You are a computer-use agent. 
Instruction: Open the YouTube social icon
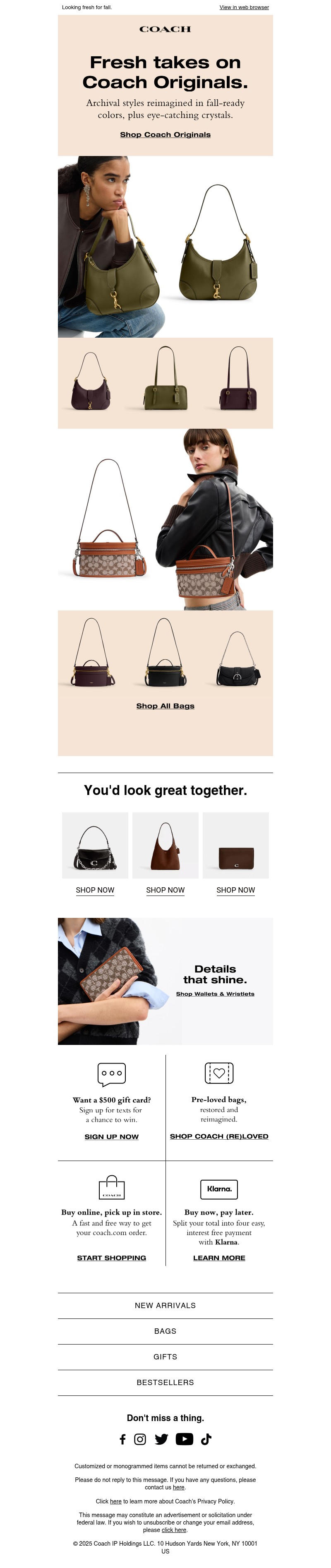[x=185, y=1439]
